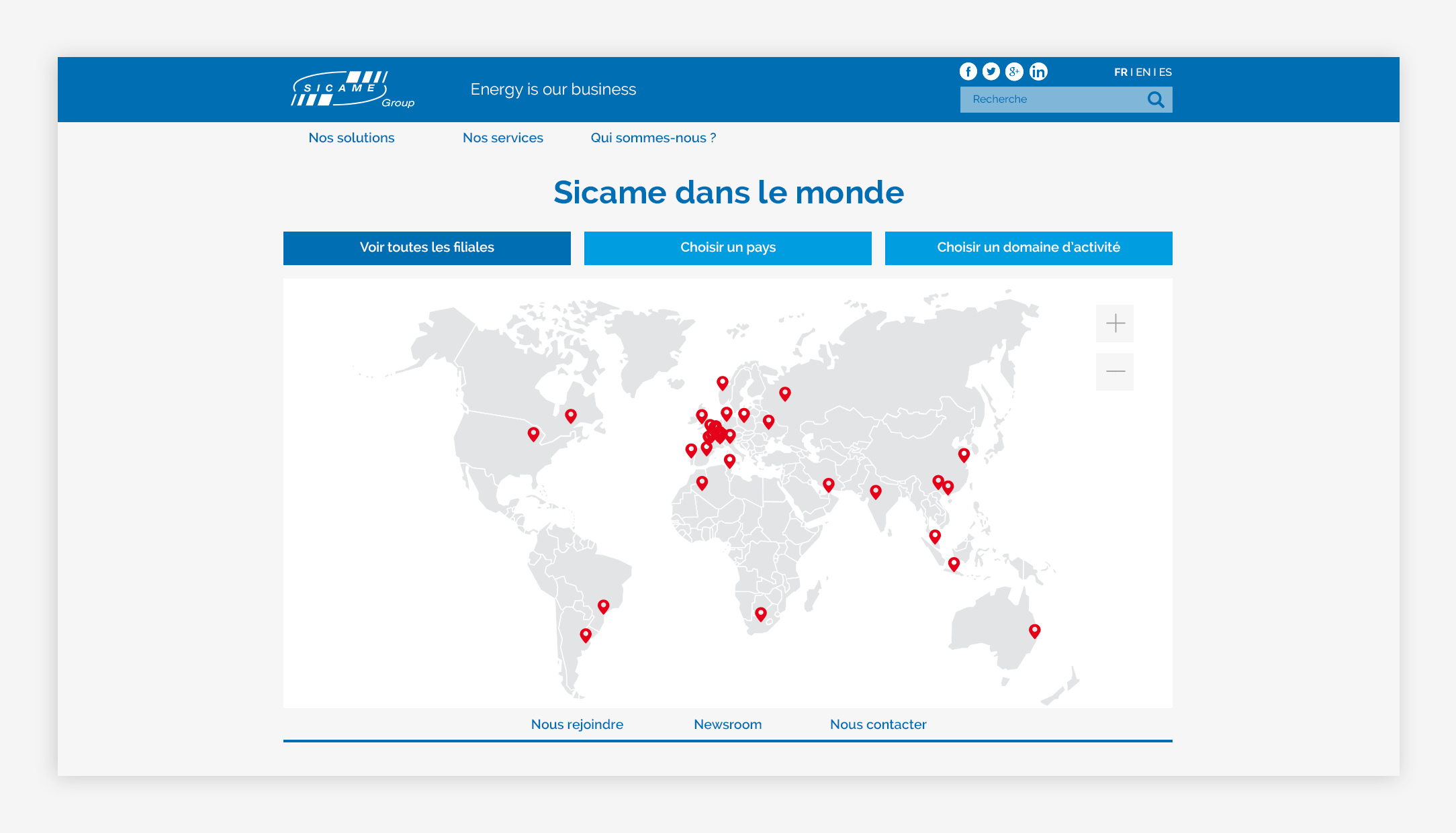The image size is (1456, 833).
Task: Open the Nos solutions menu
Action: coord(351,138)
